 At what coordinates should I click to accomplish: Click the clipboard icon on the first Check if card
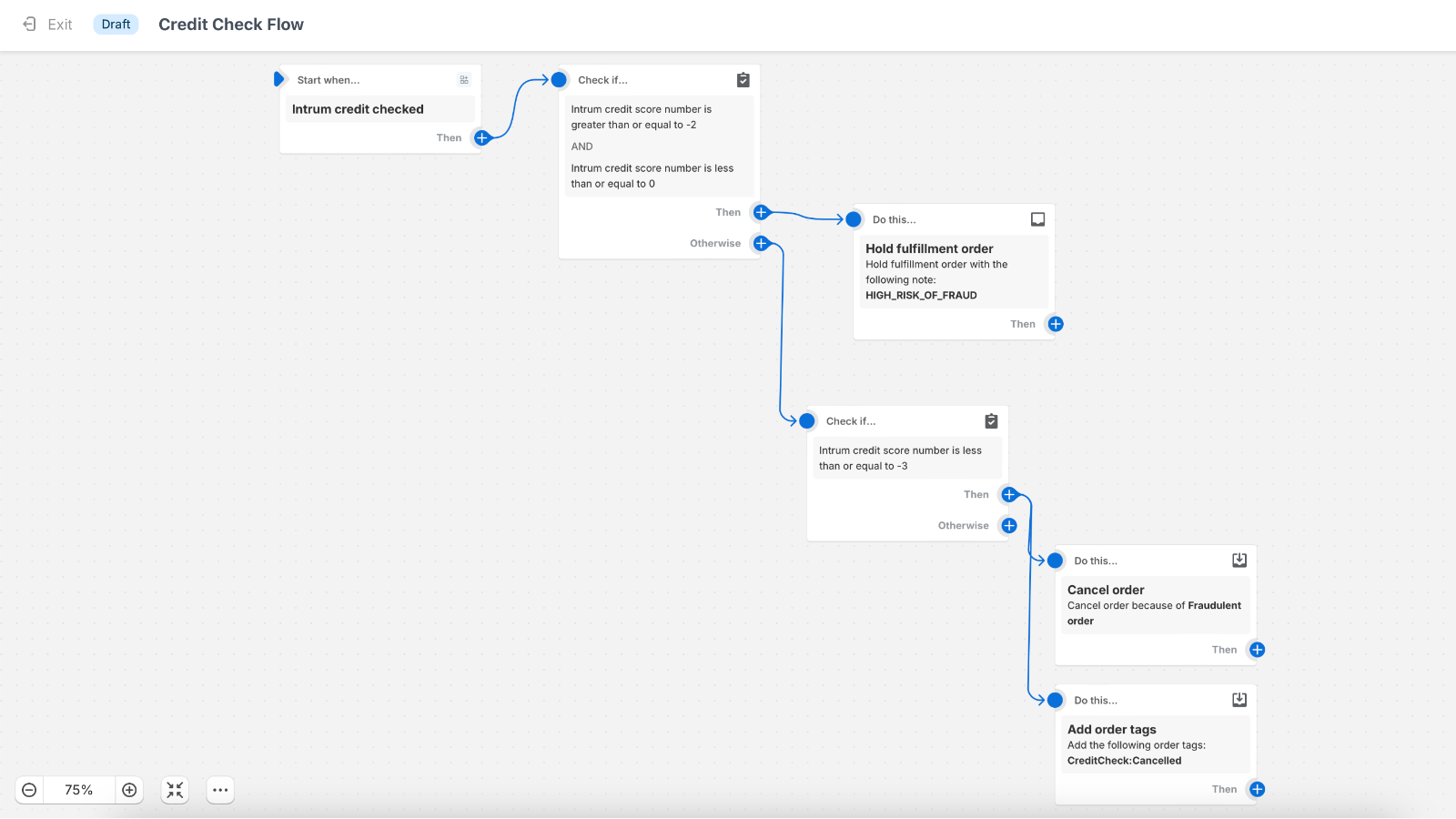point(743,79)
